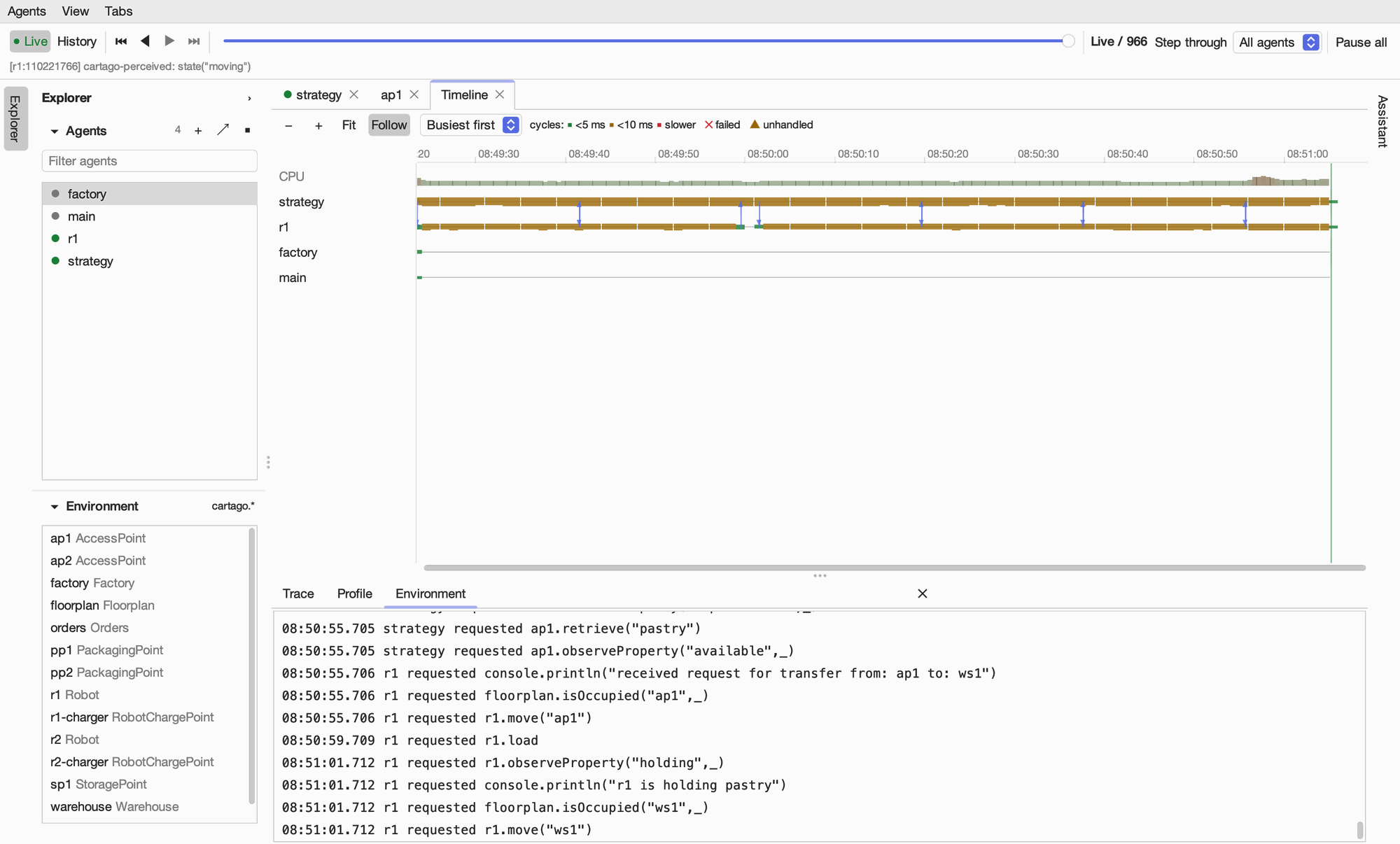Screen dimensions: 1400x844
Task: Select r1-charger RobotChargePoint artifact
Action: pyautogui.click(x=145, y=717)
